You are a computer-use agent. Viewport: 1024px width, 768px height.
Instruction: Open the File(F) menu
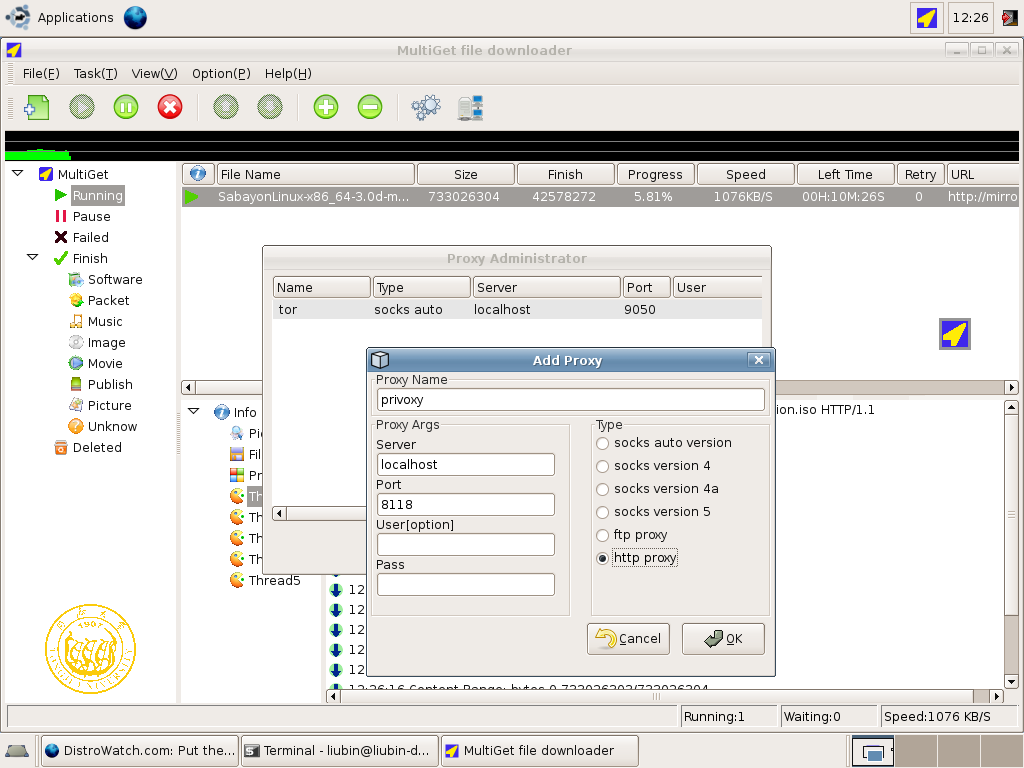[40, 73]
